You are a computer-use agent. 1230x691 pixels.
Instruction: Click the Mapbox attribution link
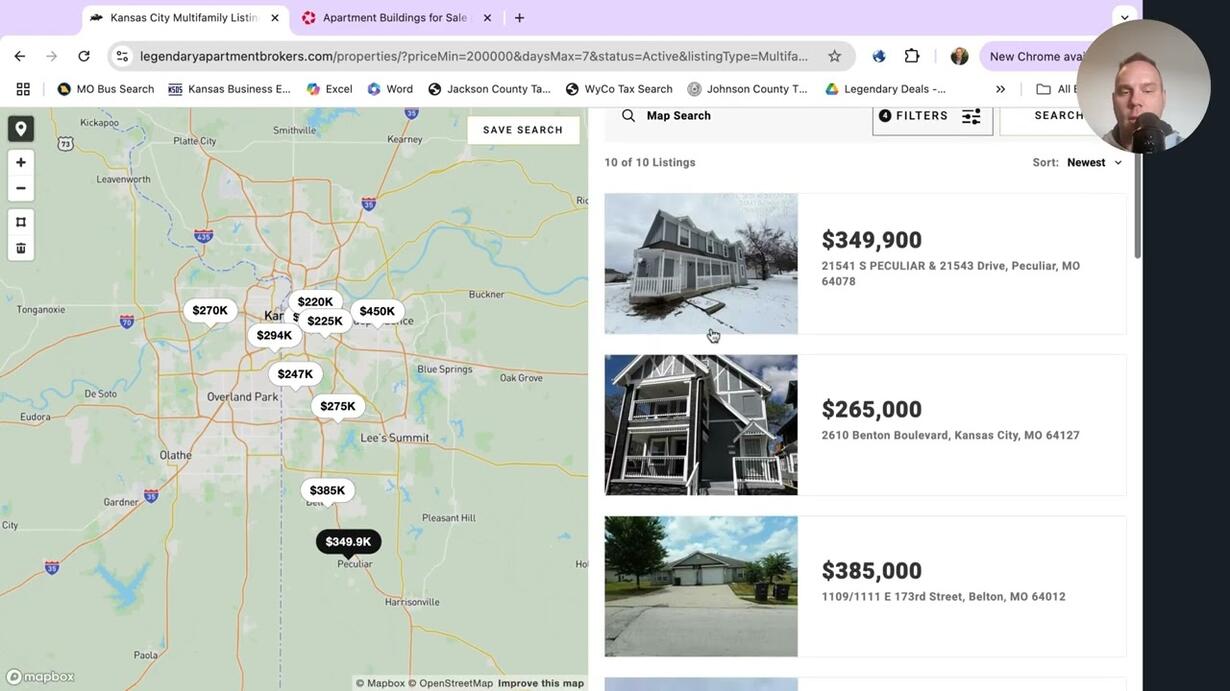(380, 684)
